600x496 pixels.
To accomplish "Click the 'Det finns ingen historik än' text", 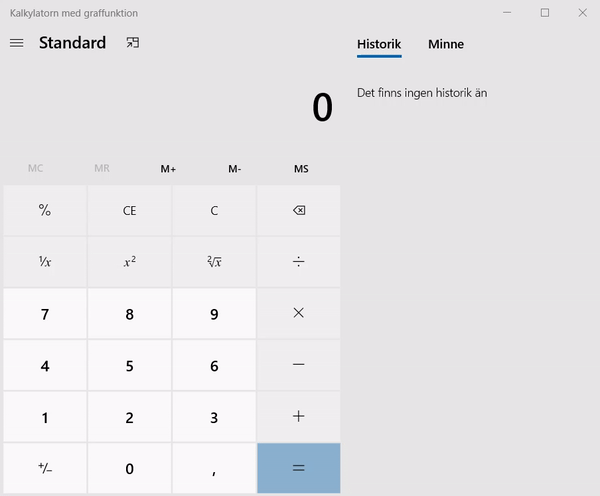I will point(422,93).
